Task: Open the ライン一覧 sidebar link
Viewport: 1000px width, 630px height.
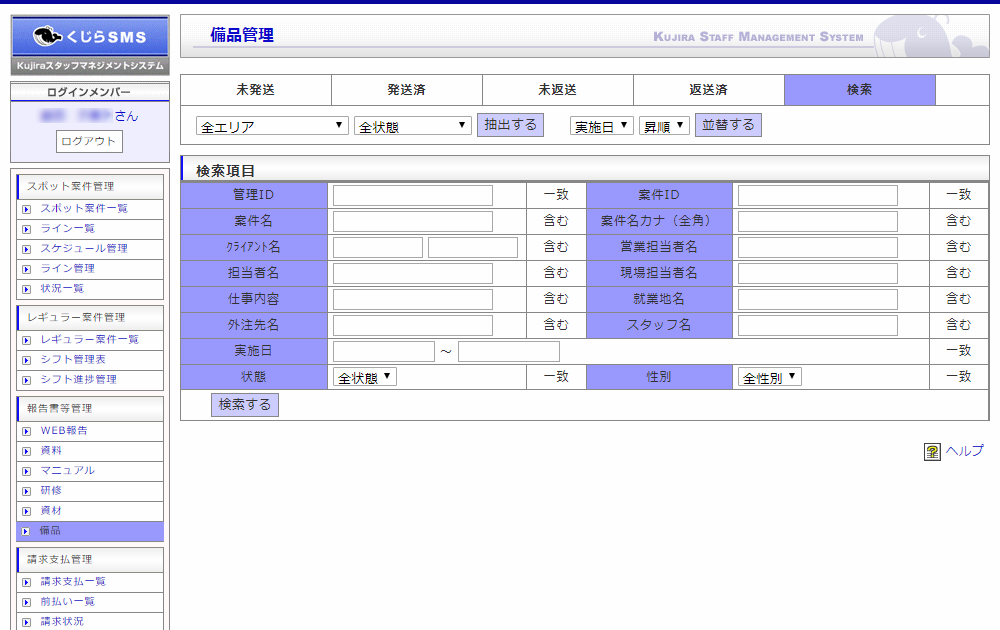Action: [68, 228]
